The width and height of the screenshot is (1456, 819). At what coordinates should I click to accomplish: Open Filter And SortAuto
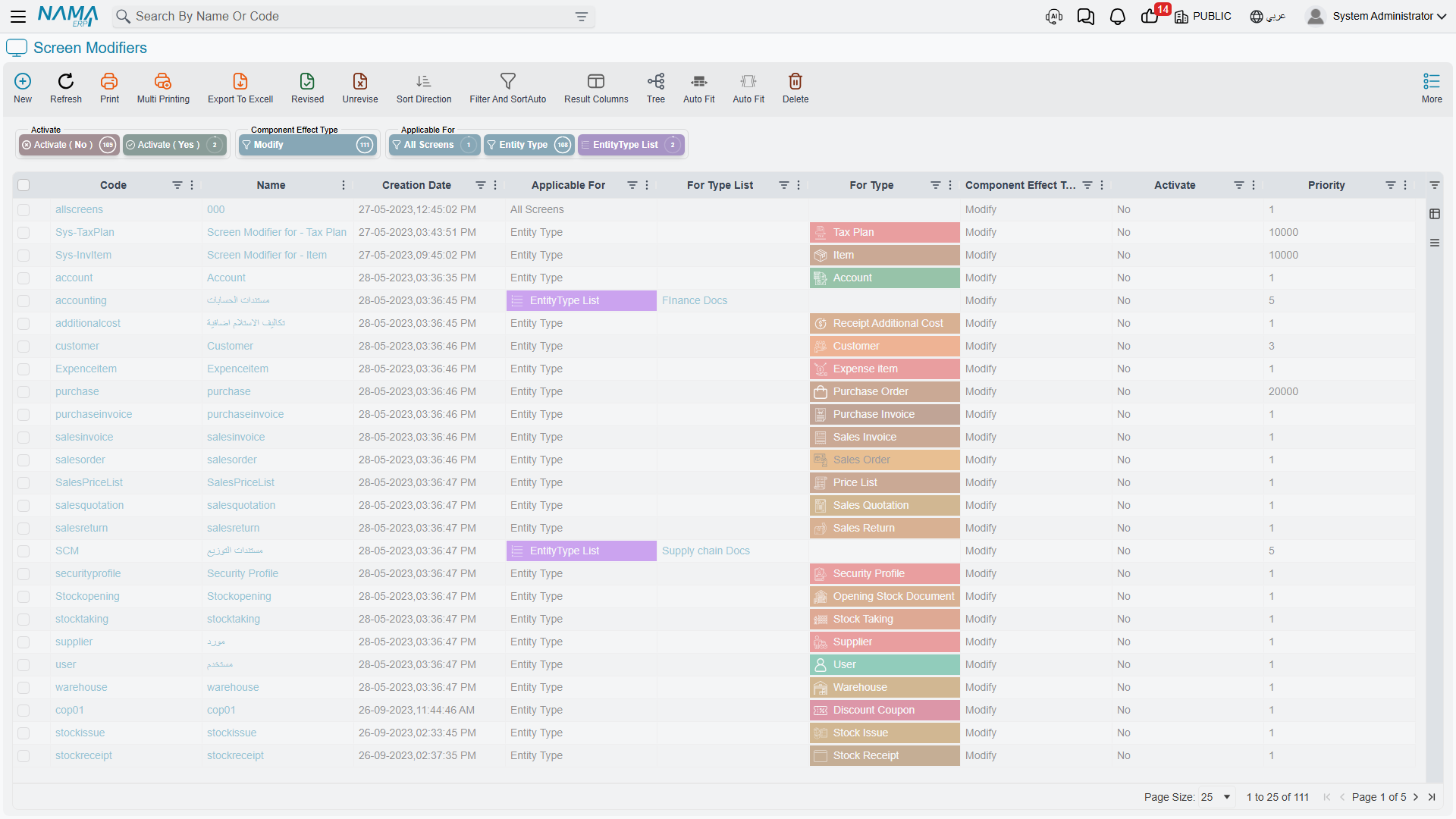coord(508,81)
